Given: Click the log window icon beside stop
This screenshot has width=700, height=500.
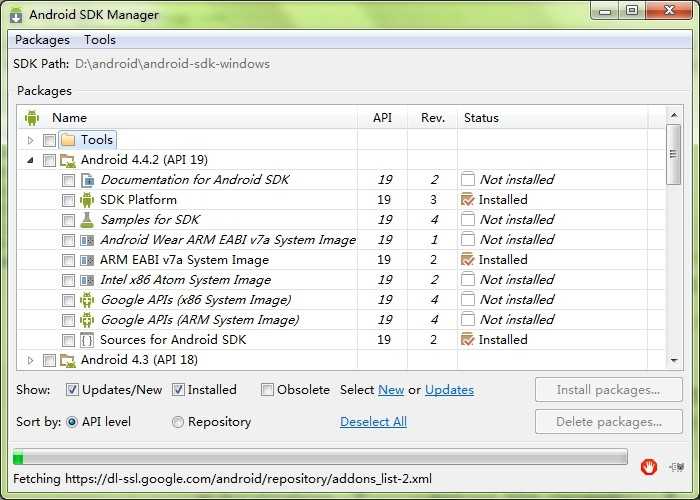Looking at the screenshot, I should tap(677, 467).
